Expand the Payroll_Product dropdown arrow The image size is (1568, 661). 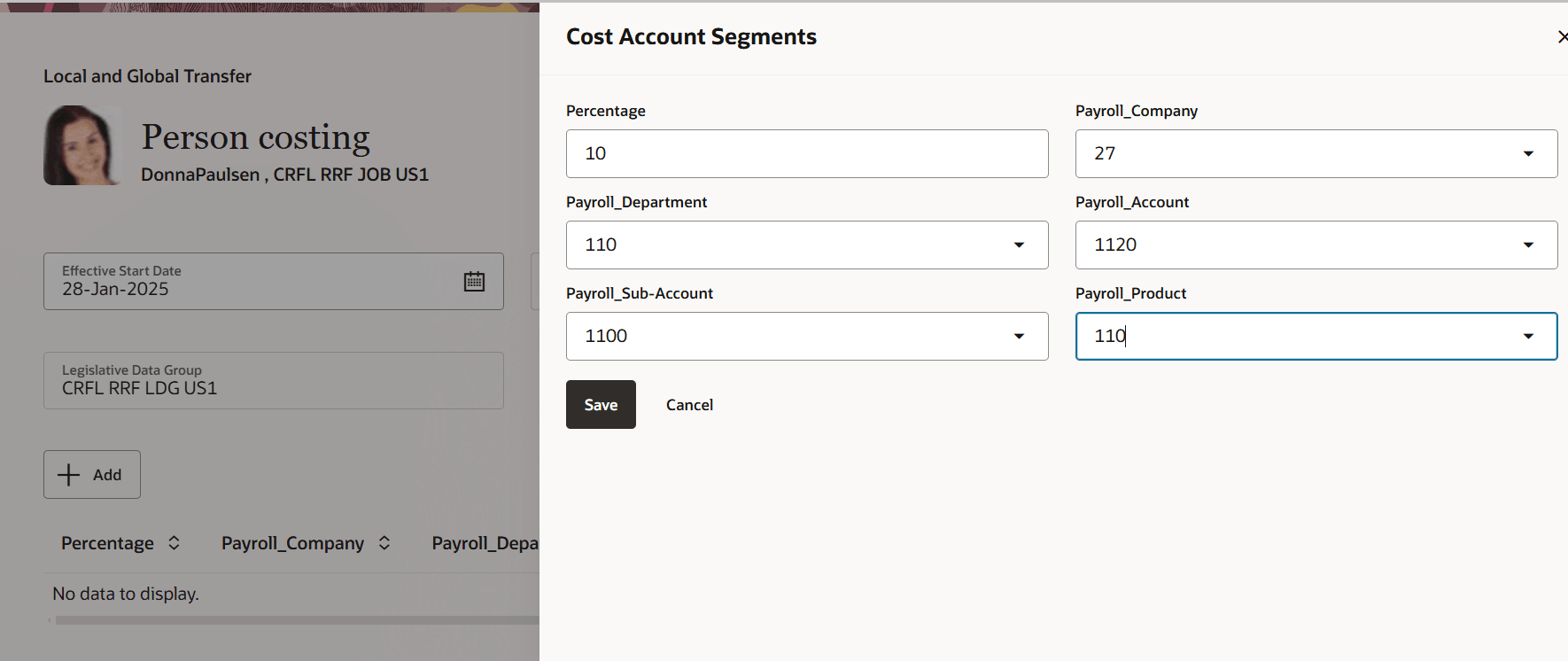click(x=1528, y=337)
